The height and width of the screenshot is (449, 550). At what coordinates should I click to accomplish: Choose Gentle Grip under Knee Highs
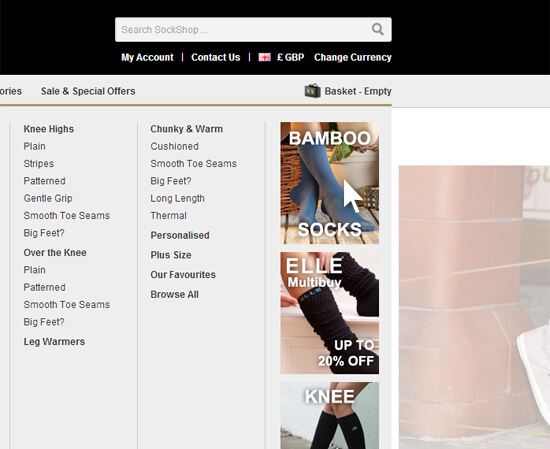click(x=48, y=198)
